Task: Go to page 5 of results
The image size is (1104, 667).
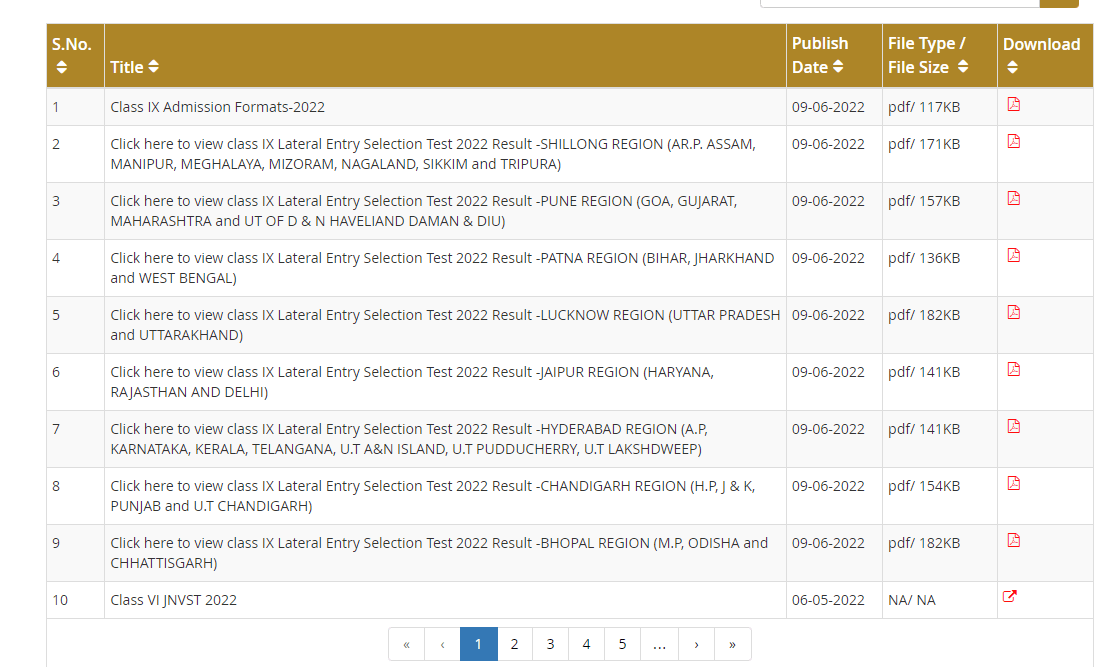Action: [x=622, y=644]
